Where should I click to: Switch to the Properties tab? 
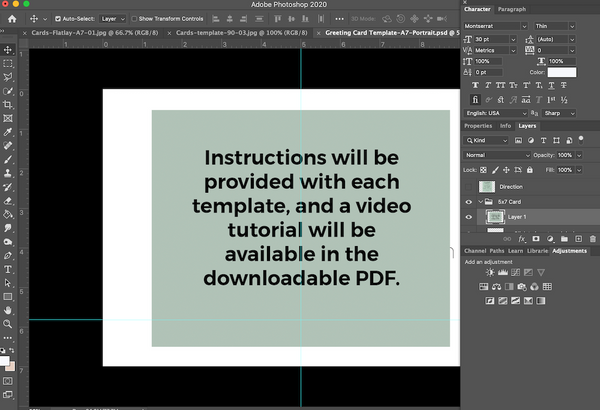[478, 126]
